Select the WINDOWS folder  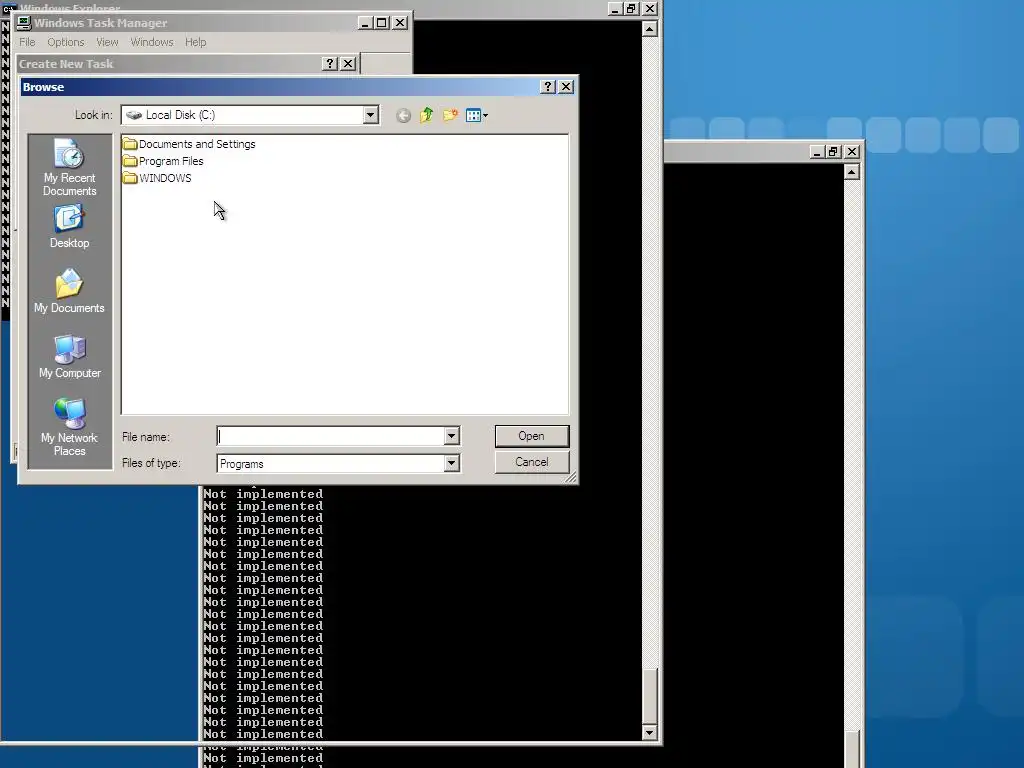[x=157, y=178]
